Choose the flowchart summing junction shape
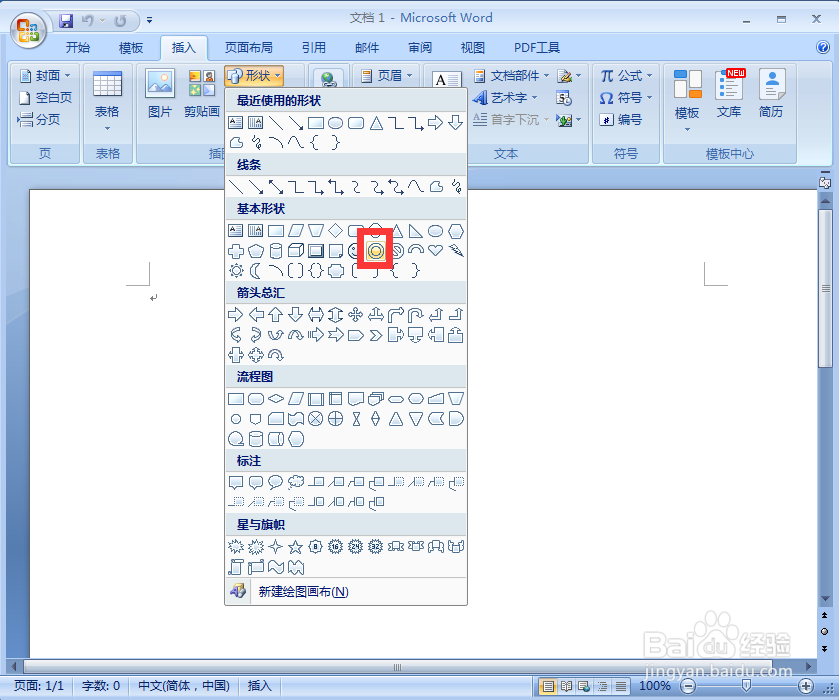The height and width of the screenshot is (700, 839). 316,419
